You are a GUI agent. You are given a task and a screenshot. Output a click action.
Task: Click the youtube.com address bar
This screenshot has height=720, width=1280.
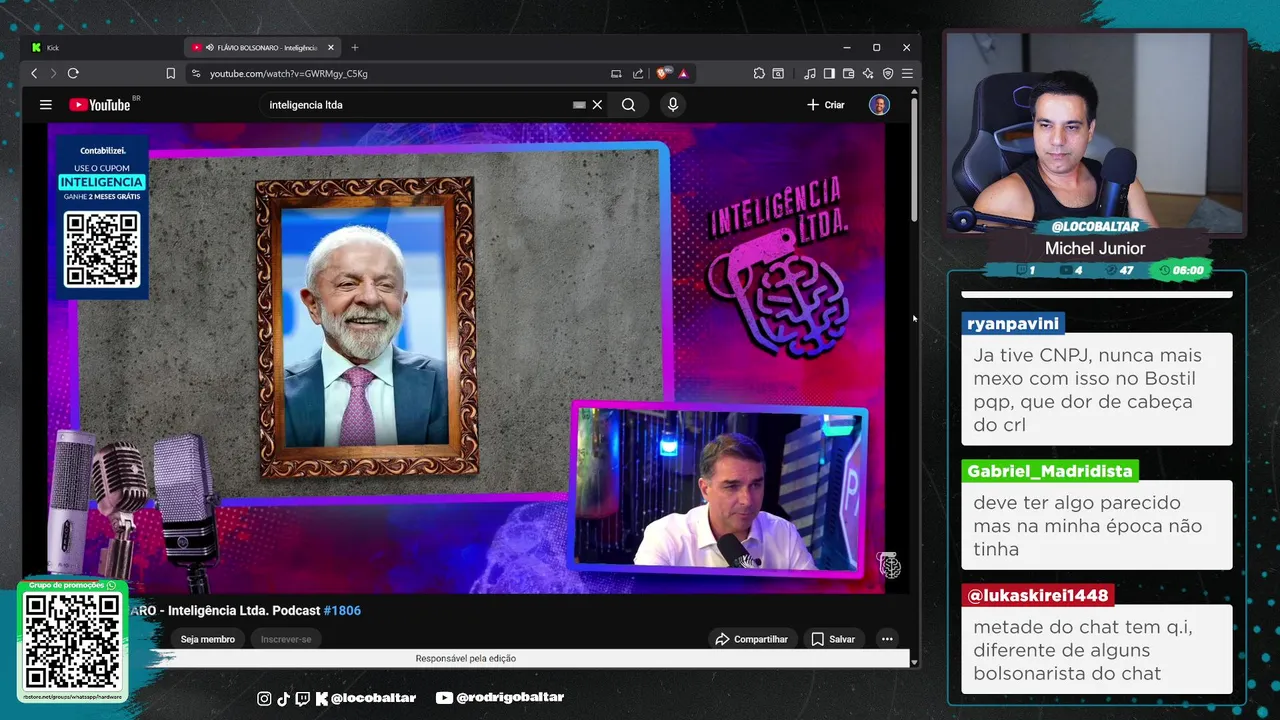point(400,73)
